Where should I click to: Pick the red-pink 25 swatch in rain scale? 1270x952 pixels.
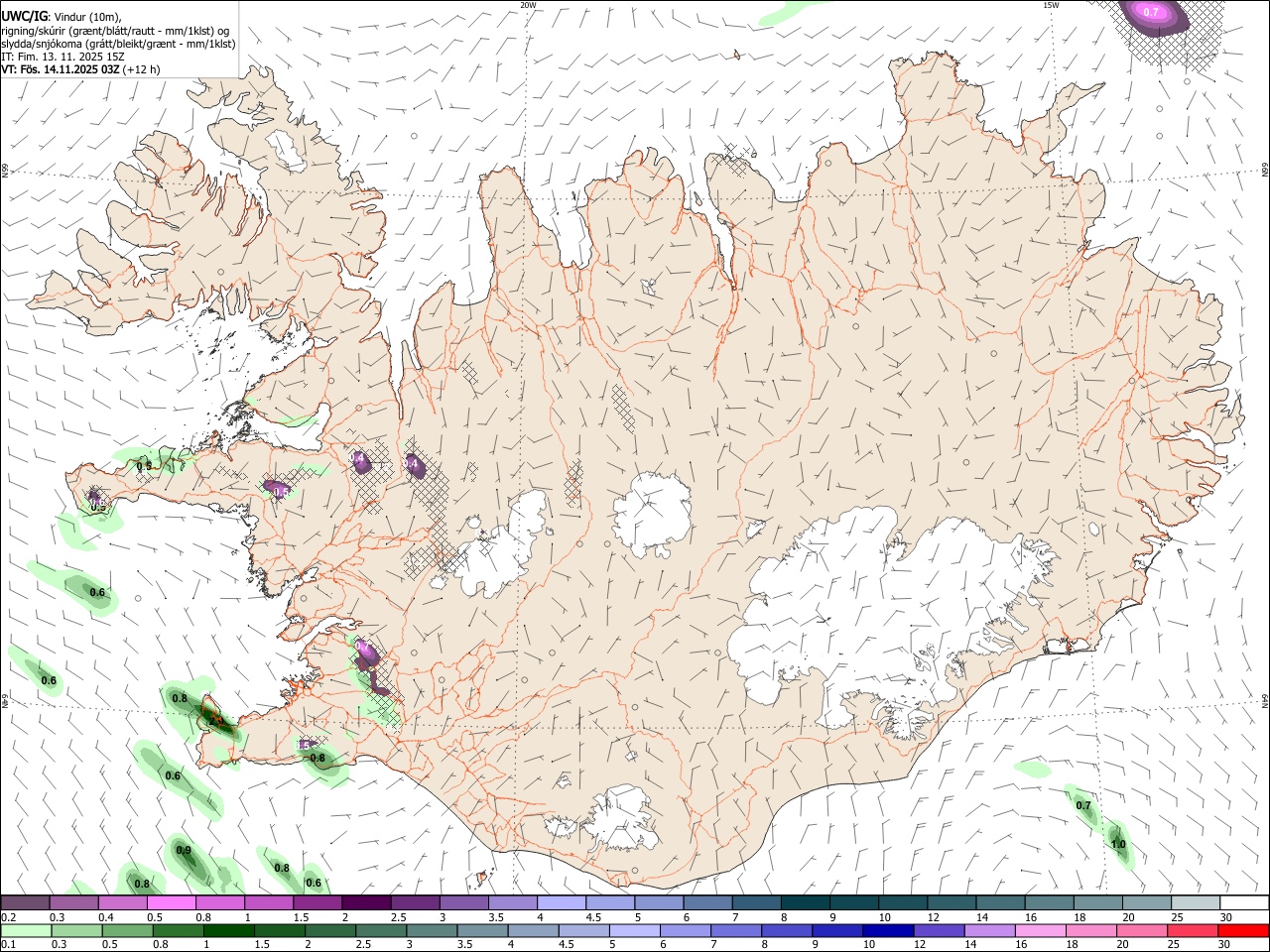click(x=1194, y=930)
